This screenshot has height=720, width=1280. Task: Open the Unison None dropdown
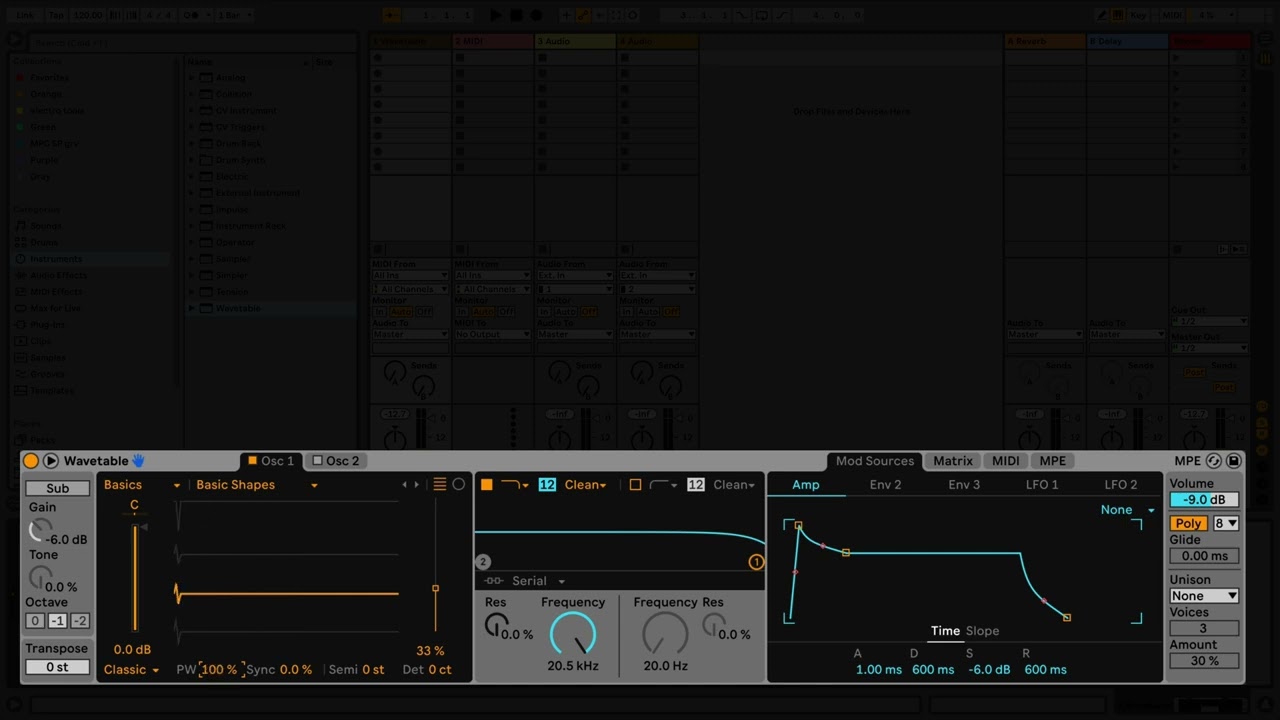(x=1204, y=596)
